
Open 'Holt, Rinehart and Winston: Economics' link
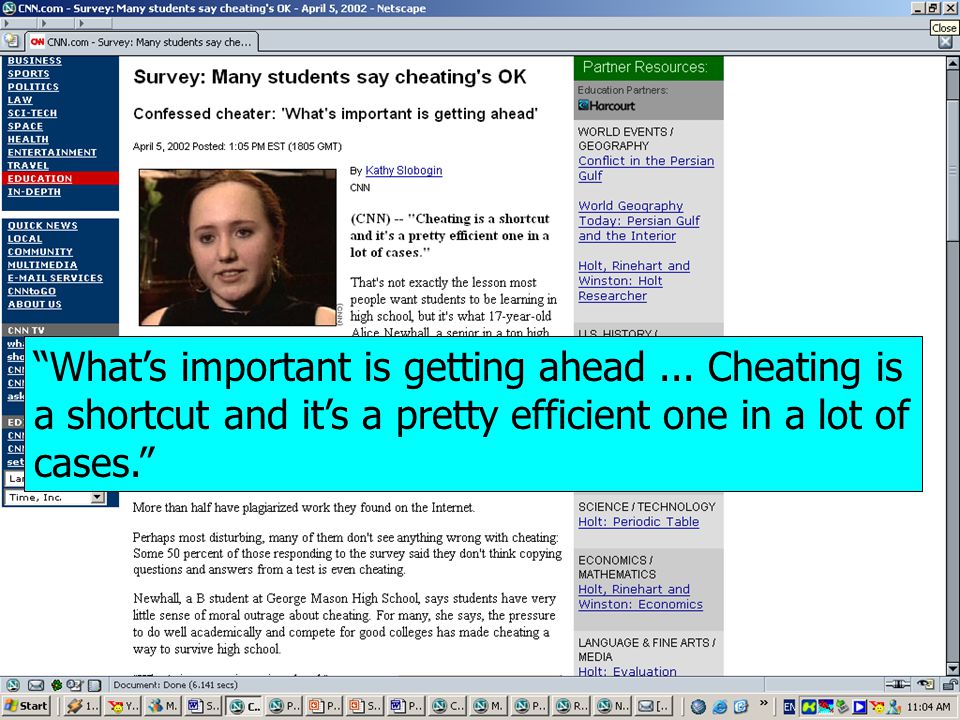point(640,597)
